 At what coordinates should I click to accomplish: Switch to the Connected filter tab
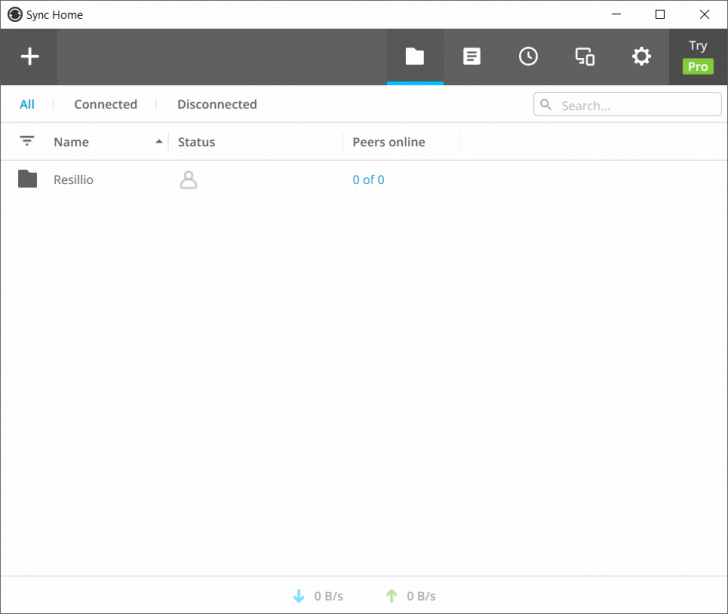tap(105, 105)
